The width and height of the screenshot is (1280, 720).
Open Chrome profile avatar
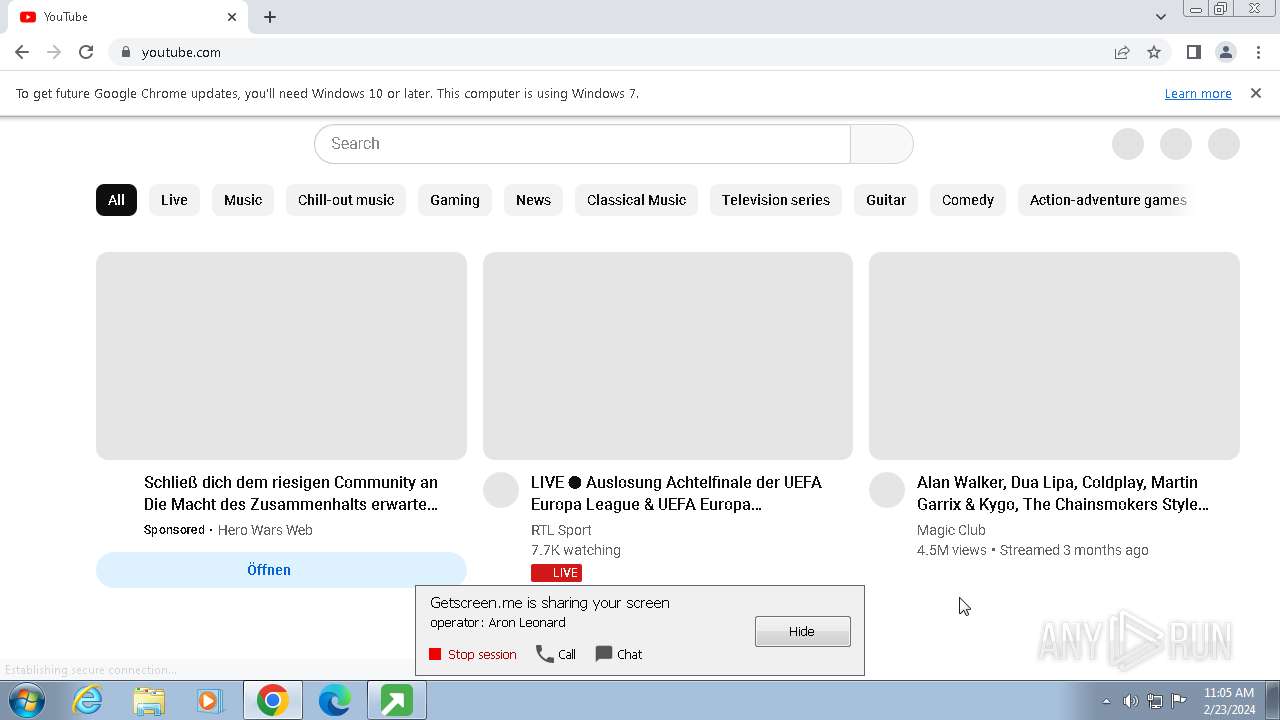1225,52
